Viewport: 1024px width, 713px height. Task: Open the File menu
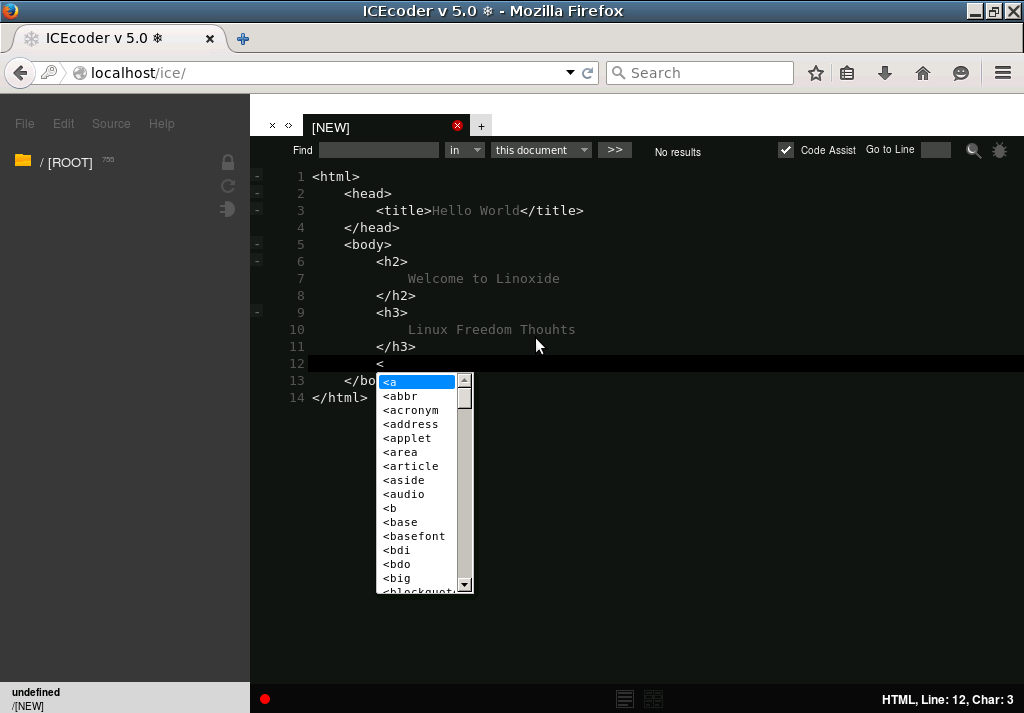pyautogui.click(x=25, y=124)
